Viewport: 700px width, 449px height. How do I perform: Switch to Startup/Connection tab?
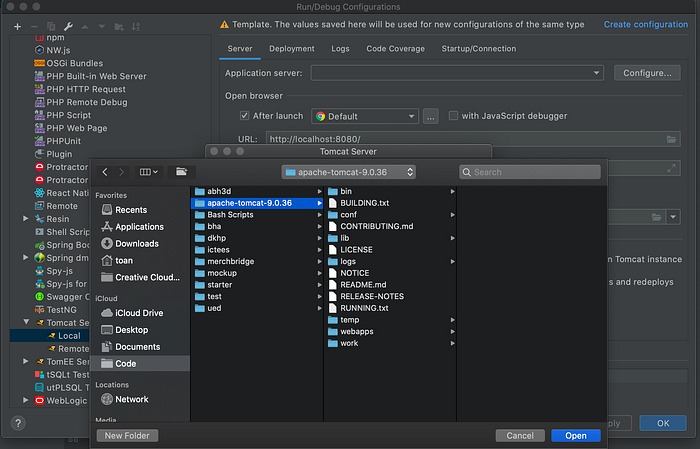pos(479,49)
